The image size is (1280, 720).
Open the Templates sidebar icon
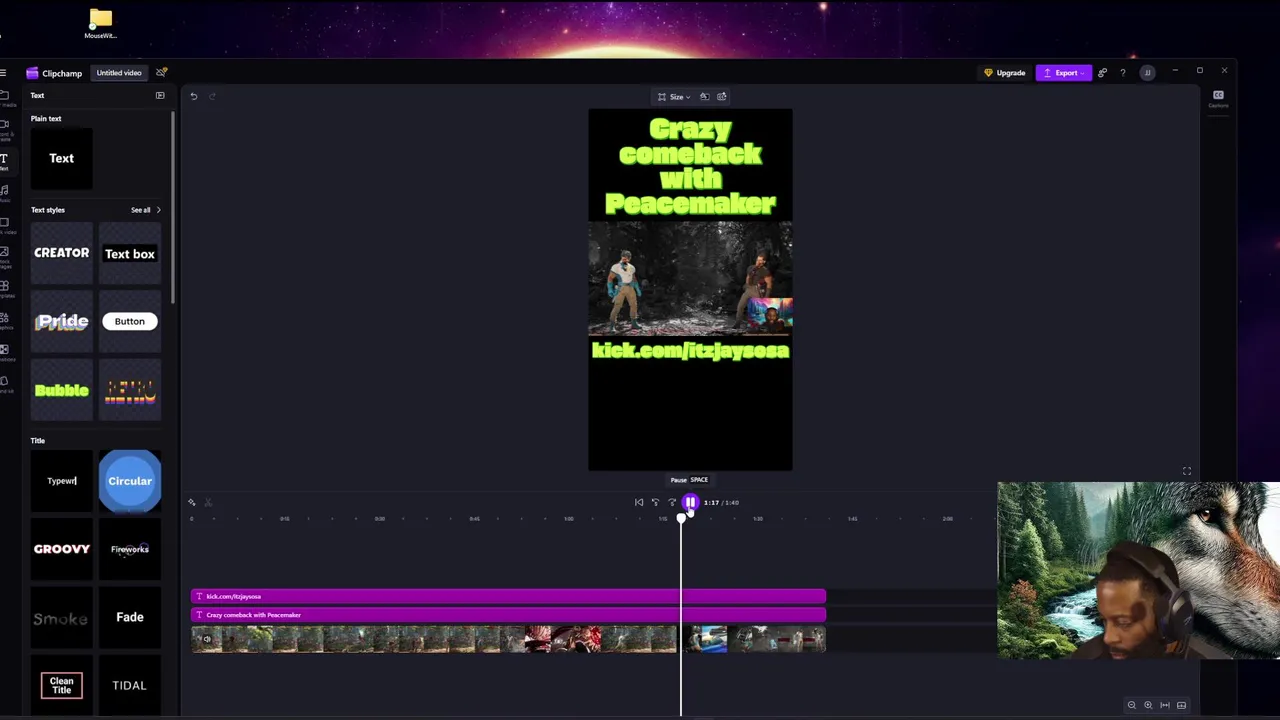pos(4,288)
